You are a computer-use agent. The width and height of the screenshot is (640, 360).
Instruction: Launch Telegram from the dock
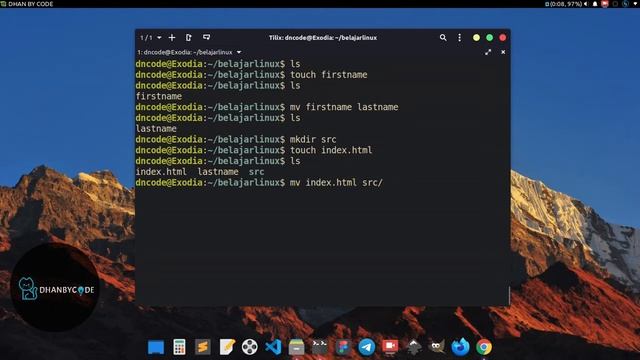pos(367,347)
